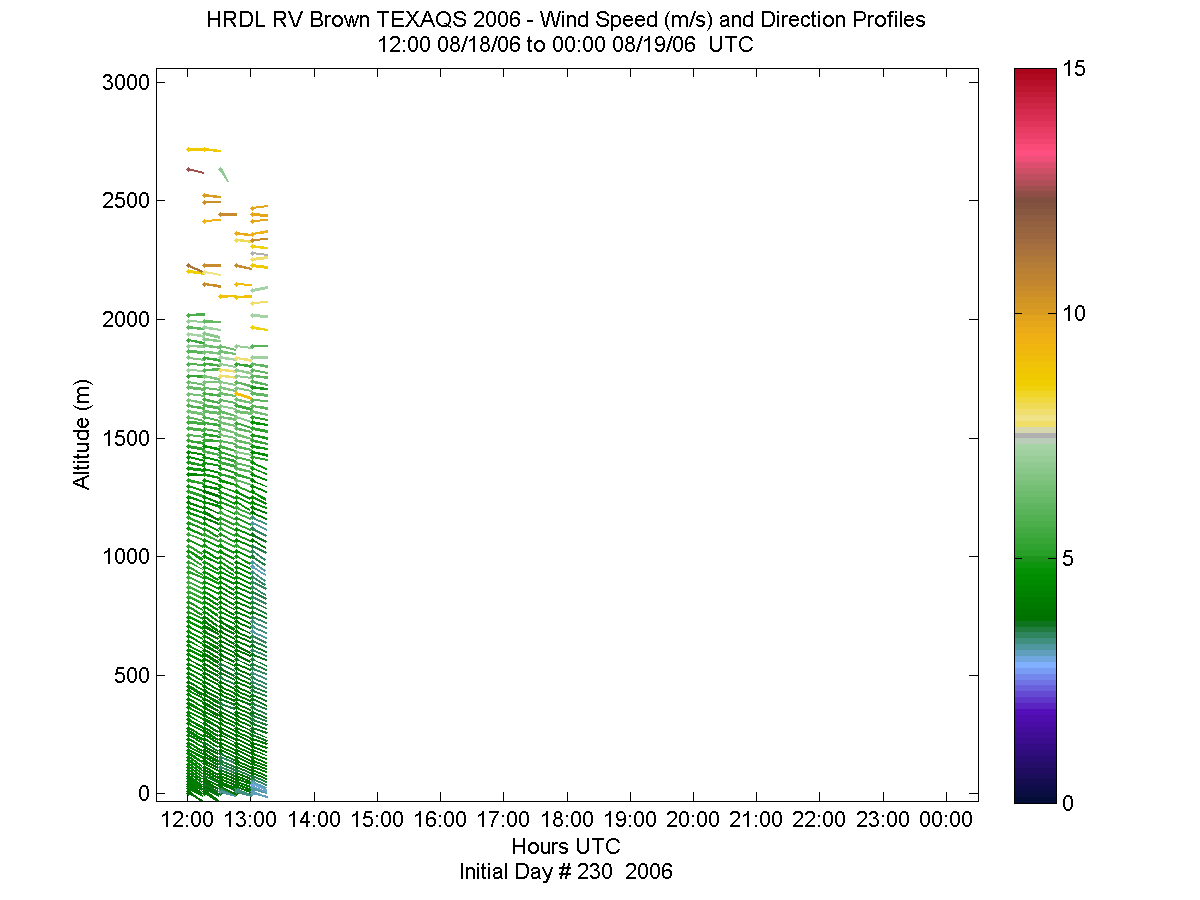
Task: Pick the yellow band on the colorbar
Action: tap(1035, 377)
